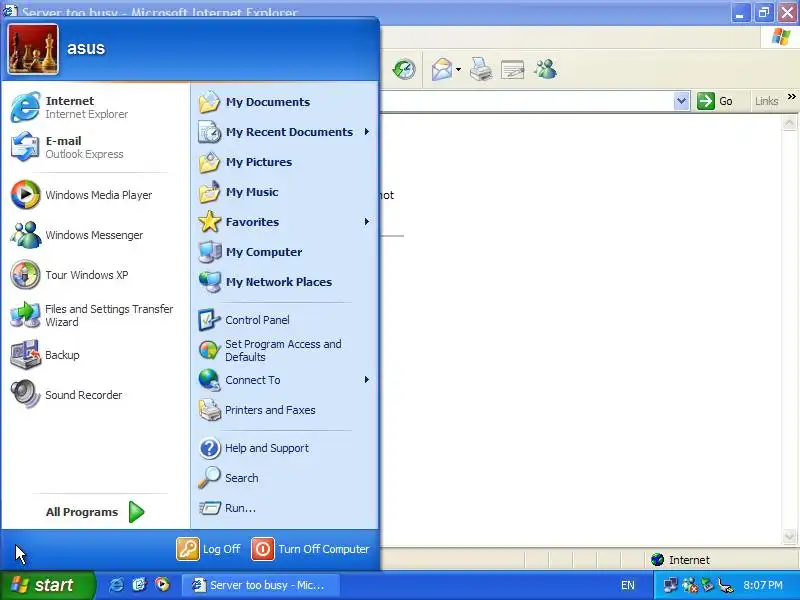
Task: Expand the Links toolbar chevron
Action: pyautogui.click(x=791, y=96)
